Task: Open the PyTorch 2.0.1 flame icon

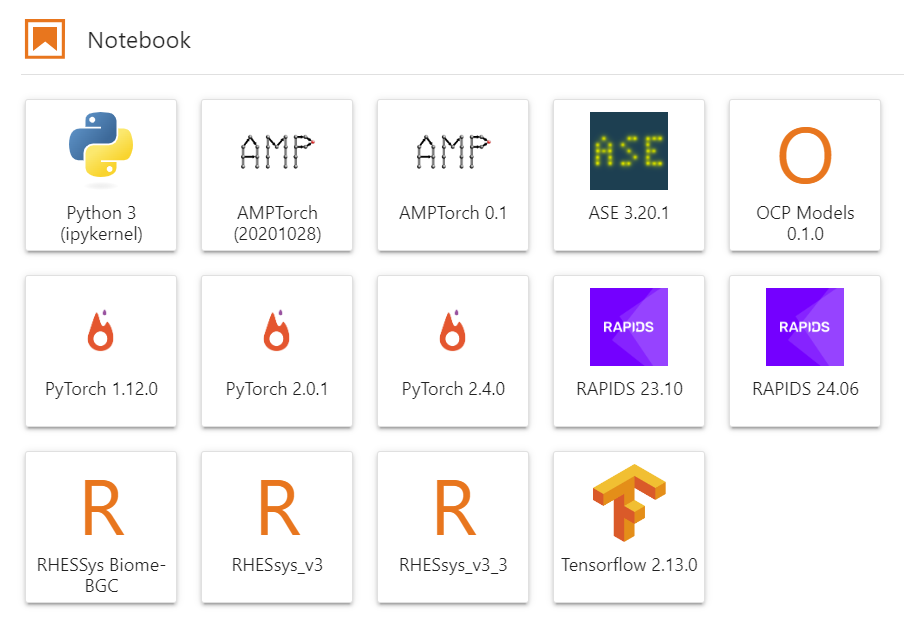Action: tap(277, 330)
